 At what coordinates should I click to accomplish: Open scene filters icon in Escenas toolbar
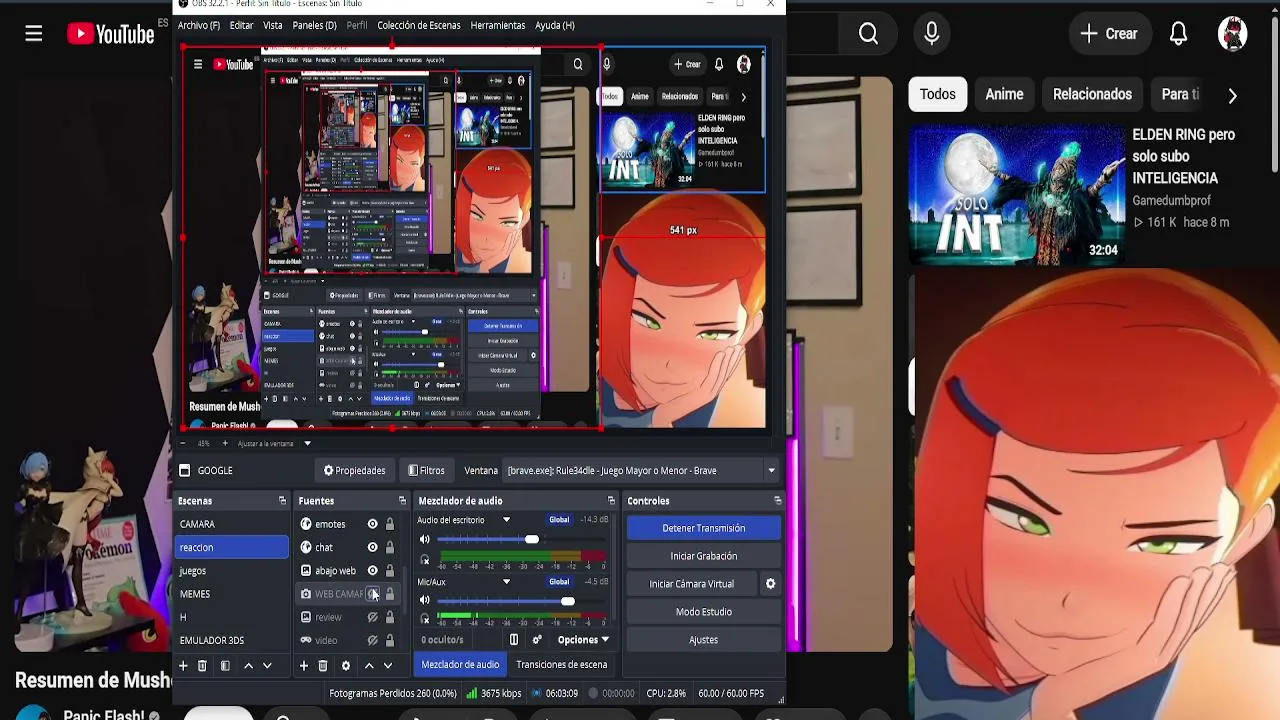pos(225,666)
